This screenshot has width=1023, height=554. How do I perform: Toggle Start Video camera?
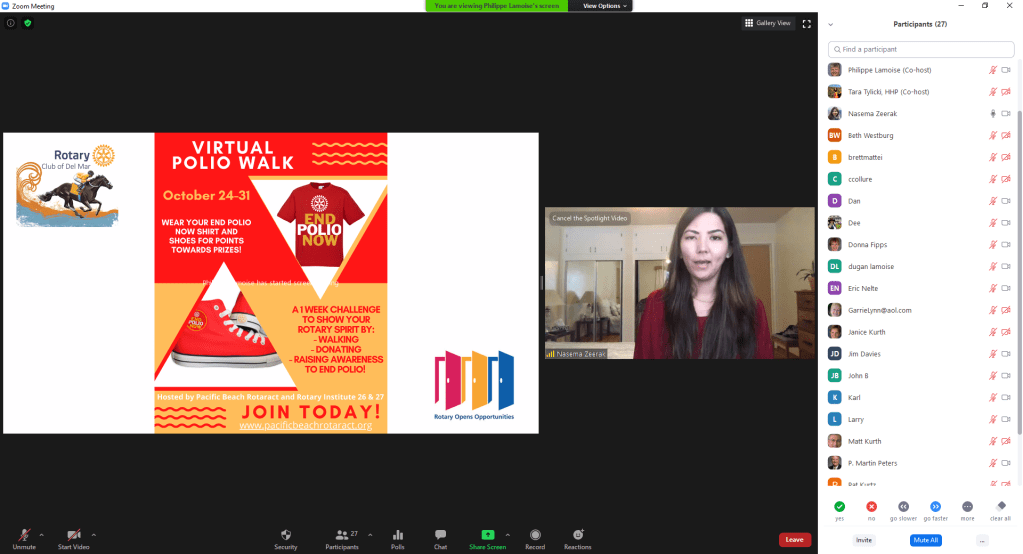[x=73, y=535]
